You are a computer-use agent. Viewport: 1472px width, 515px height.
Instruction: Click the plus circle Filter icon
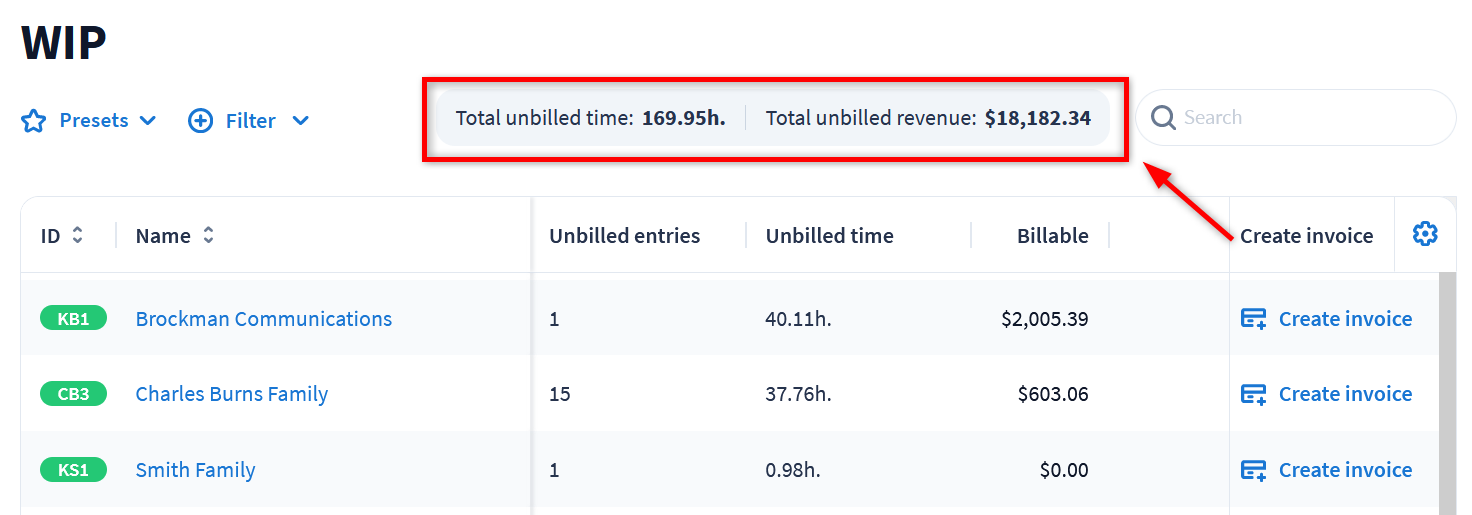coord(200,121)
